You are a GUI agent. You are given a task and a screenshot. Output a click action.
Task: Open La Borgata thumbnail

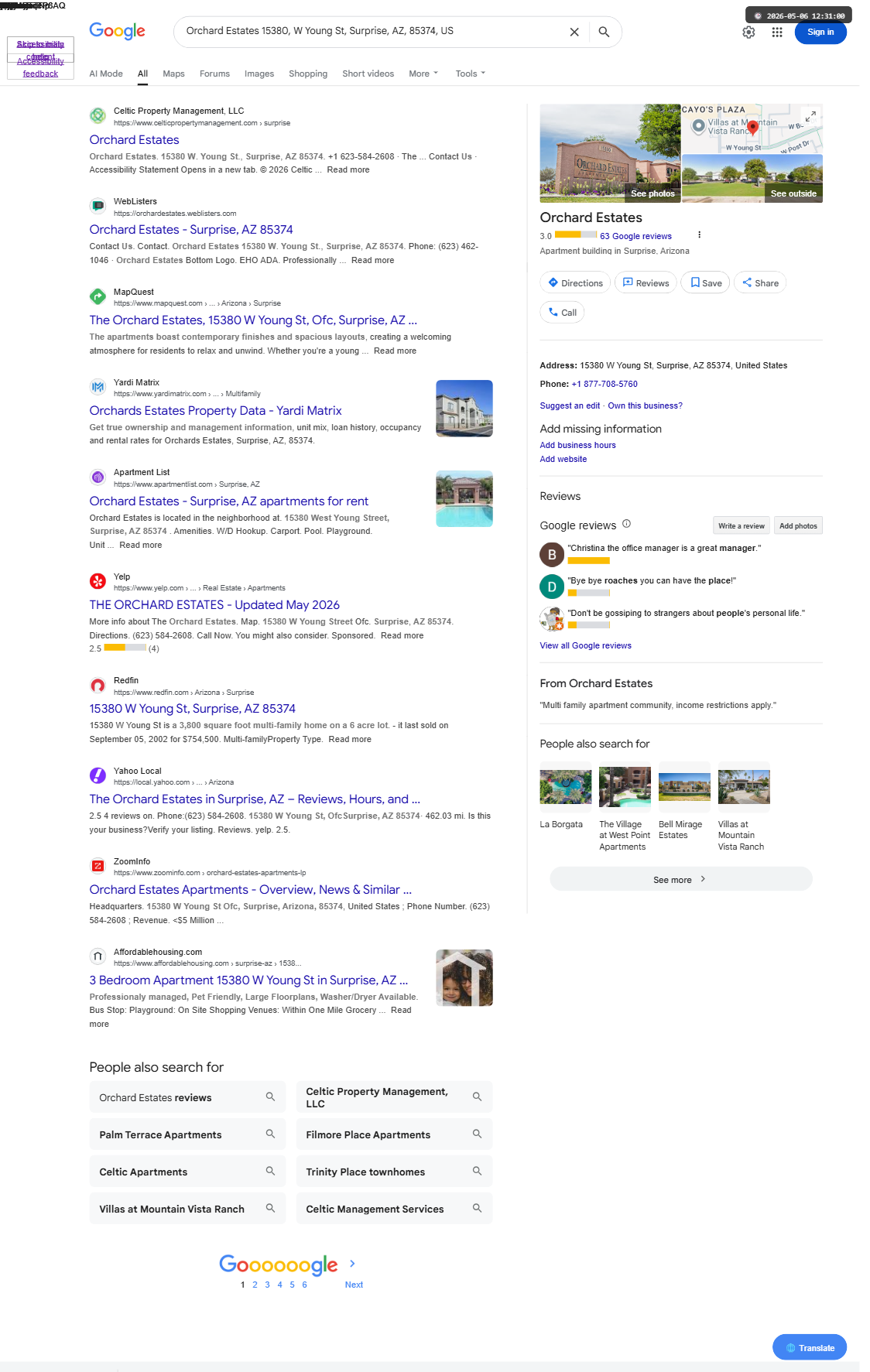click(x=566, y=787)
